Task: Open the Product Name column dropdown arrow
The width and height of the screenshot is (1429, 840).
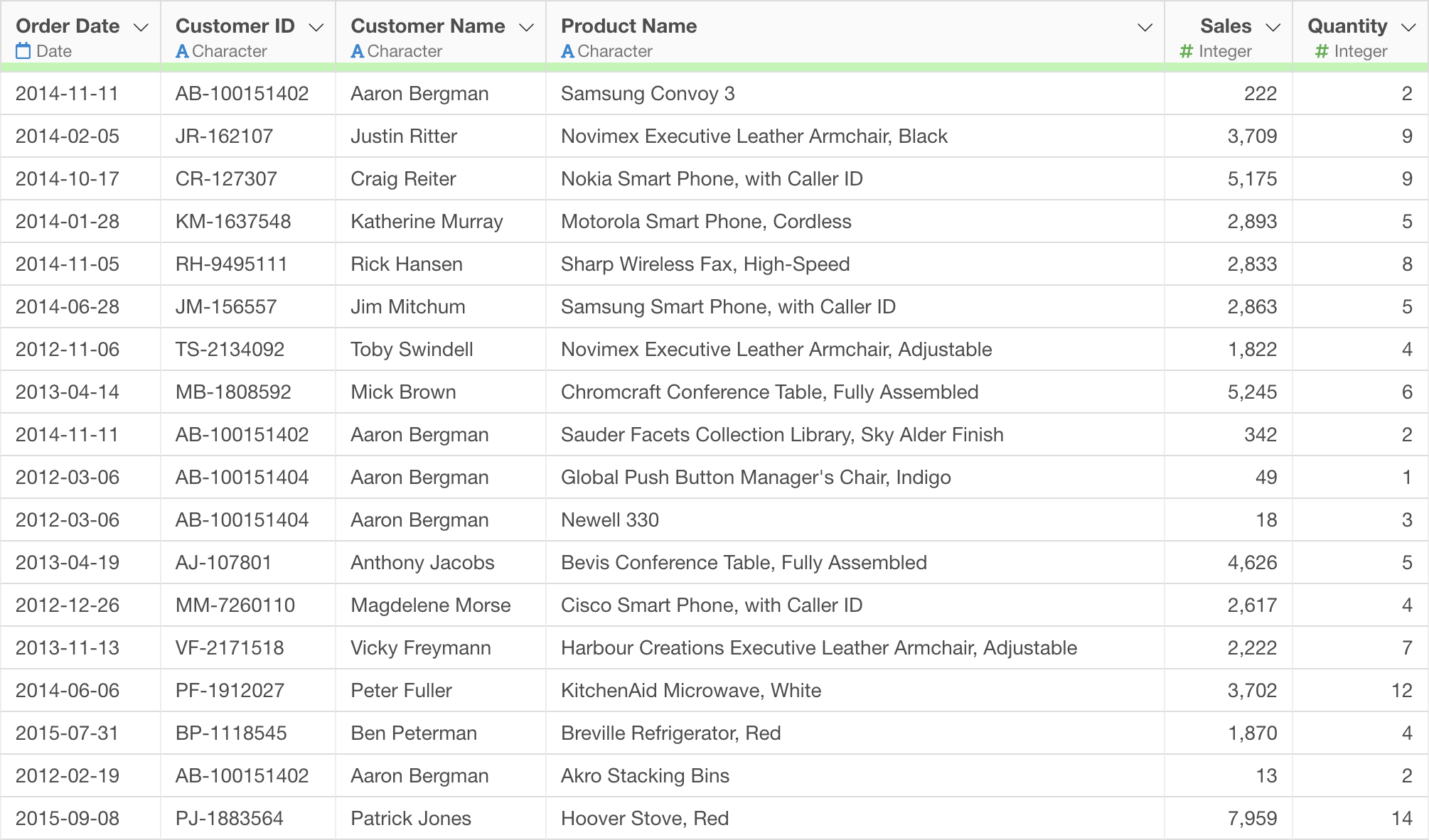Action: click(x=1145, y=28)
